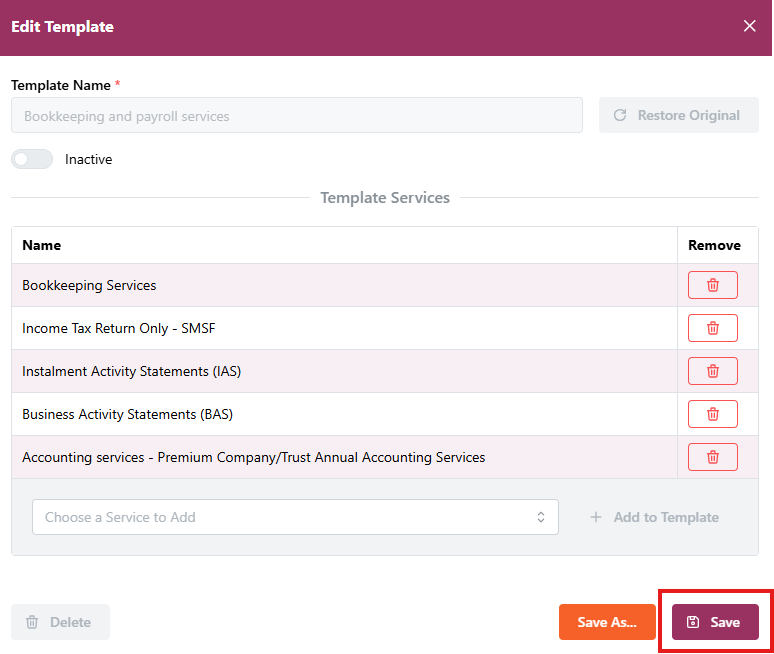Toggle the Inactive switch
Image resolution: width=774 pixels, height=654 pixels.
pos(32,159)
